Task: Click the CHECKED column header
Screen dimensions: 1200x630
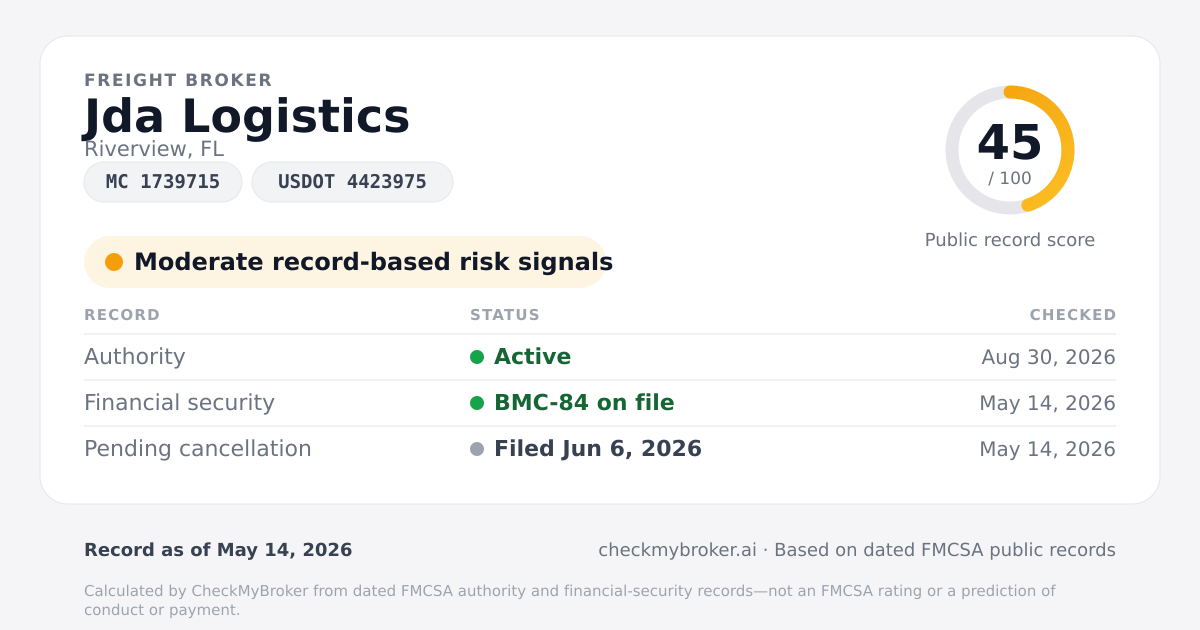Action: point(1073,315)
